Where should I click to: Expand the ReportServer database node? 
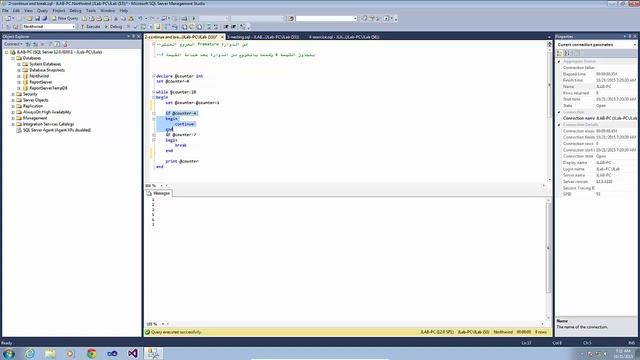point(19,82)
